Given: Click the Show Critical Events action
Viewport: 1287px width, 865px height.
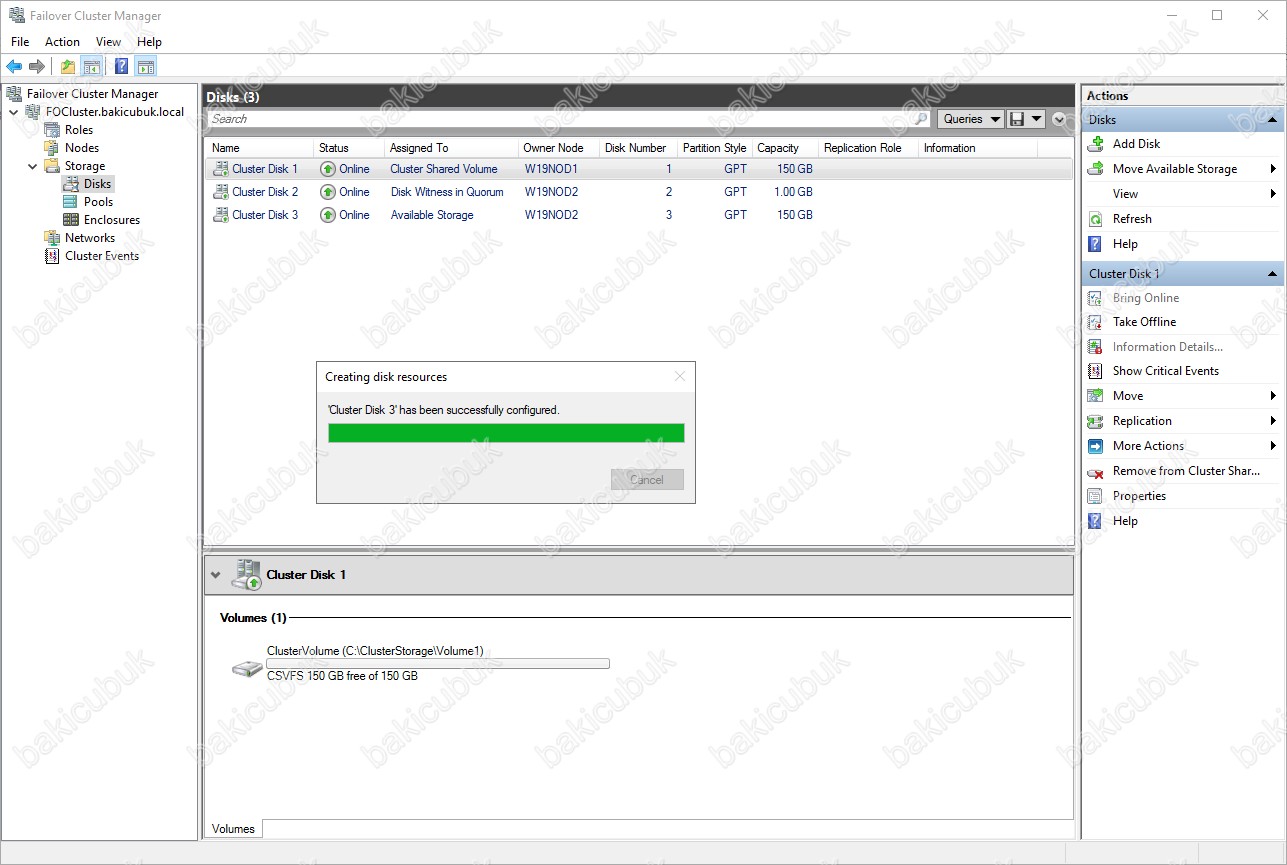Looking at the screenshot, I should click(x=1166, y=371).
